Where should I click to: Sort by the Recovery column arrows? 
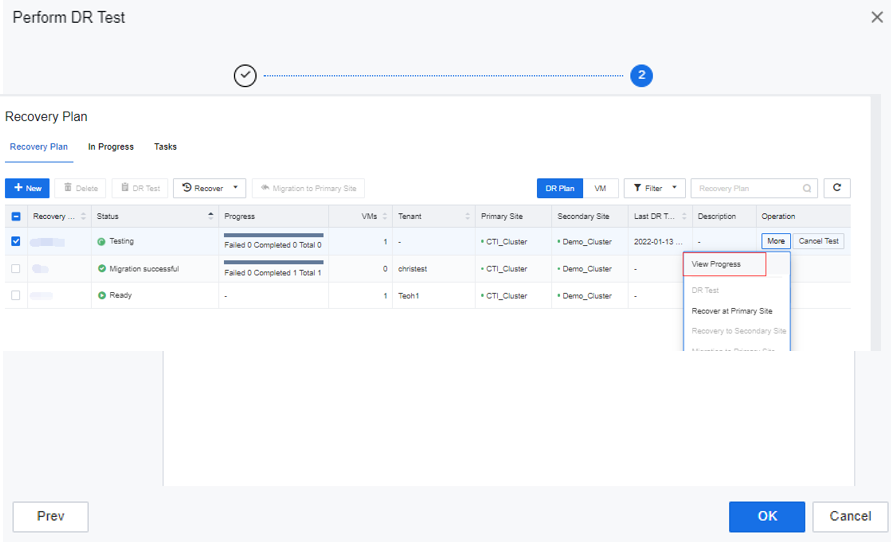click(x=83, y=216)
